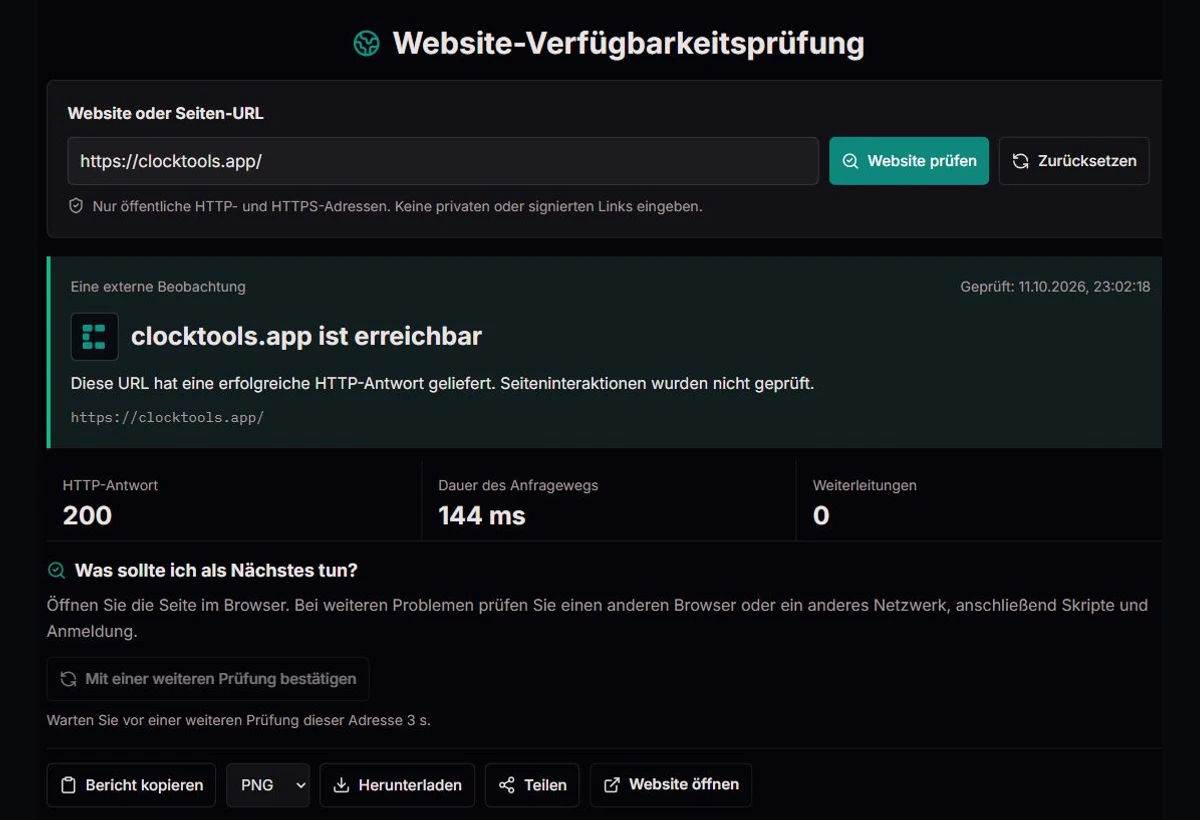Click the Website öffnen button
The image size is (1200, 820).
coord(671,785)
